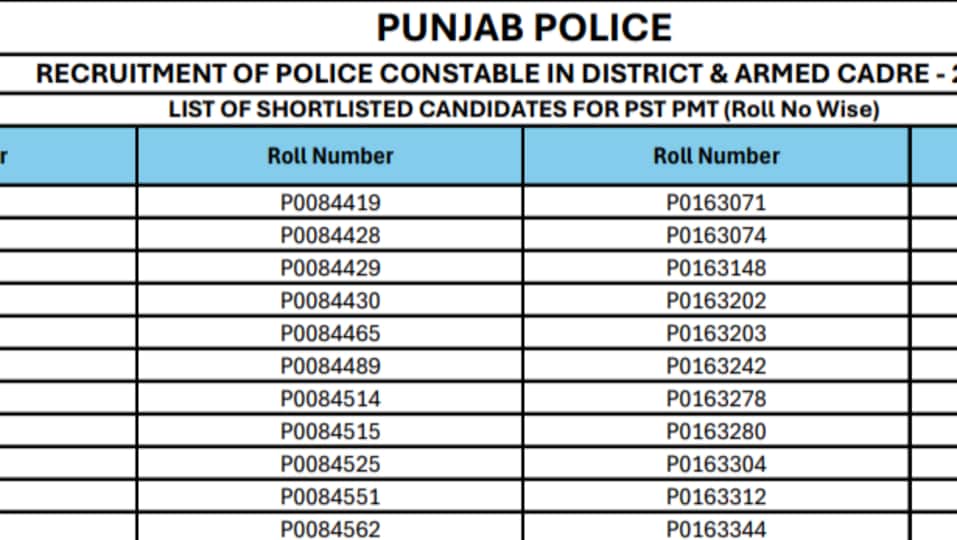957x540 pixels.
Task: Click roll number P0084429
Action: [330, 268]
